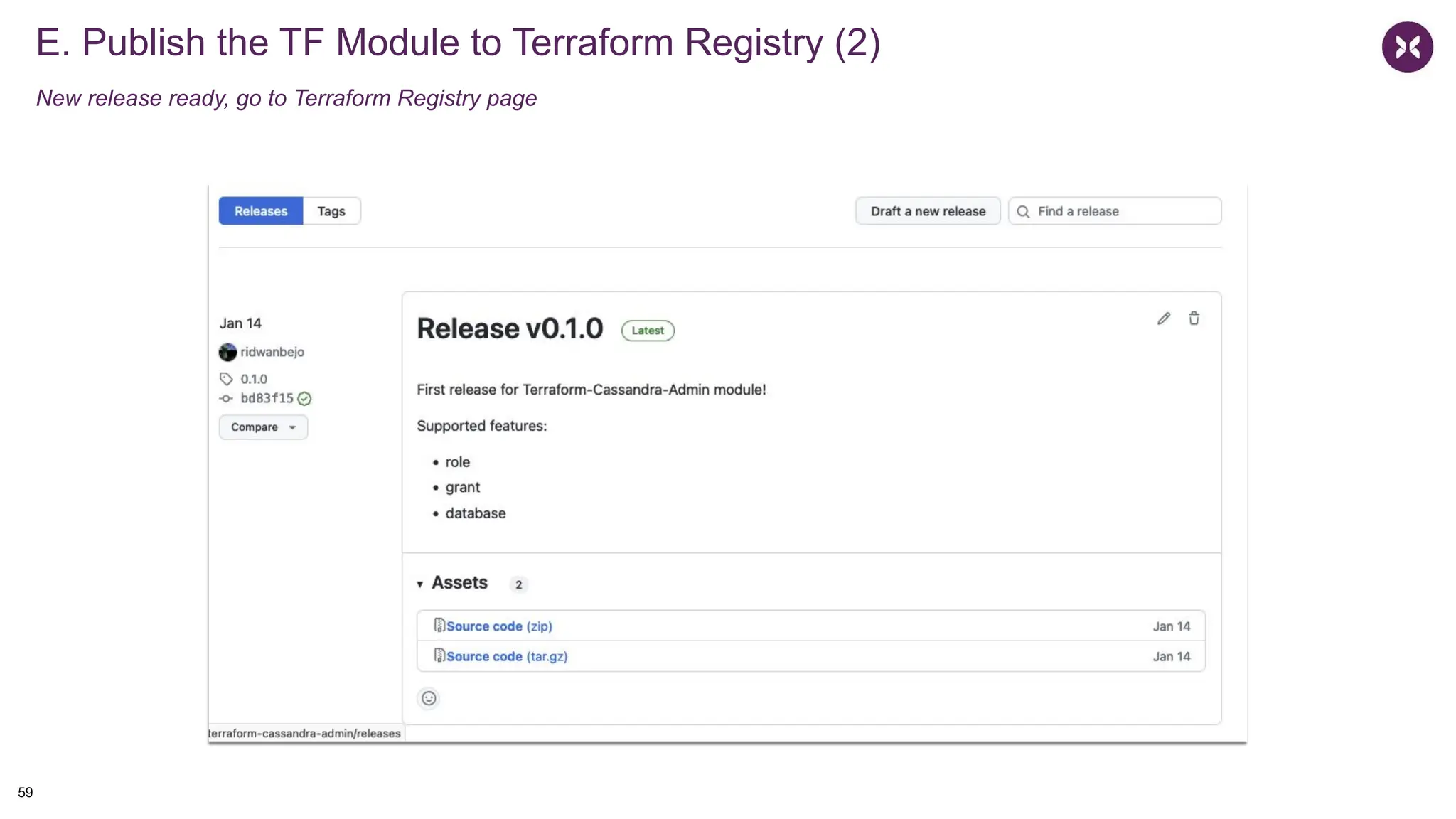The image size is (1456, 819).
Task: Open the emoji reaction picker
Action: (429, 698)
